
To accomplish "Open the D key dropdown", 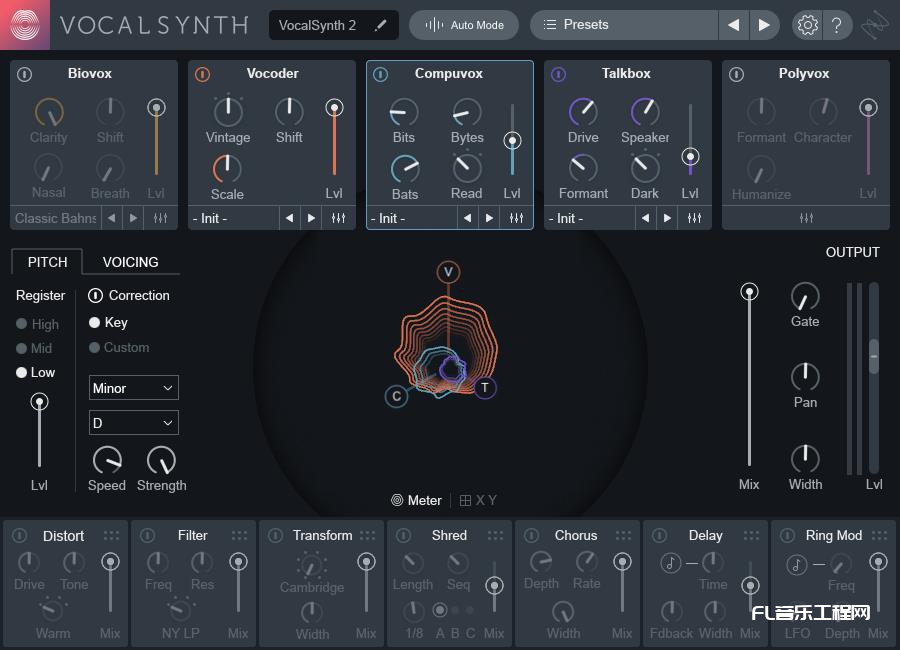I will click(x=133, y=422).
